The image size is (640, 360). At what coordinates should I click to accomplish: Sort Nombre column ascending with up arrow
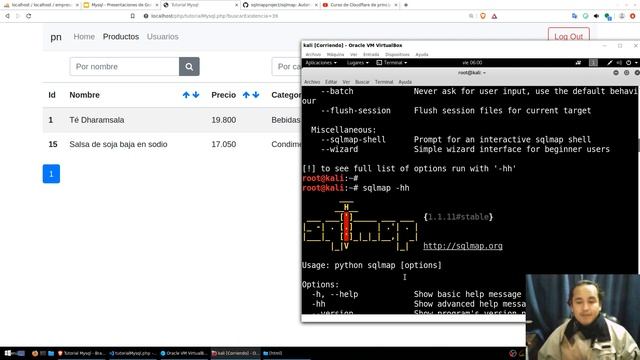pos(186,95)
